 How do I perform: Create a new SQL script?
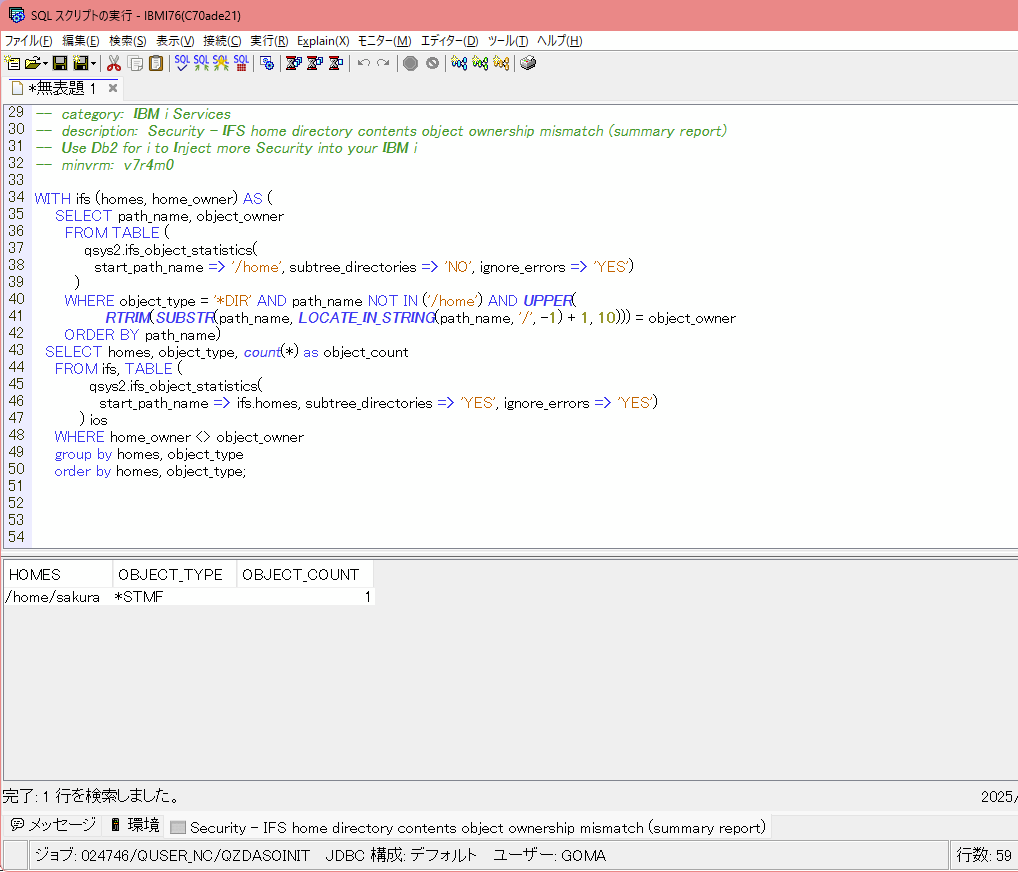tap(12, 63)
